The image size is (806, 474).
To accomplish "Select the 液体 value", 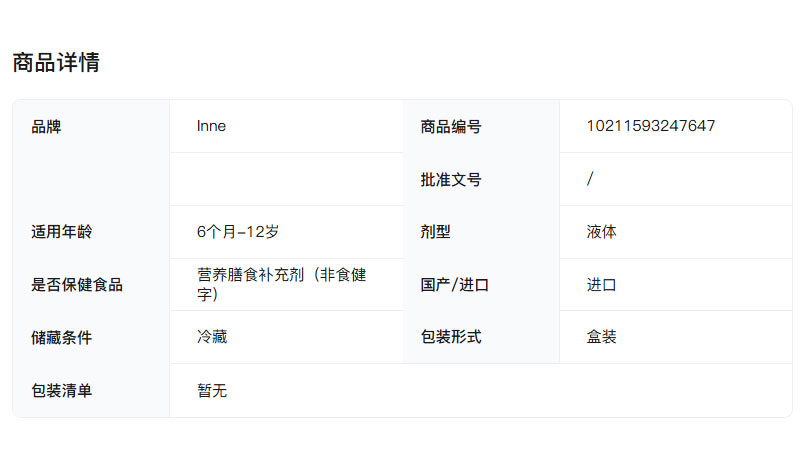I will pyautogui.click(x=601, y=232).
